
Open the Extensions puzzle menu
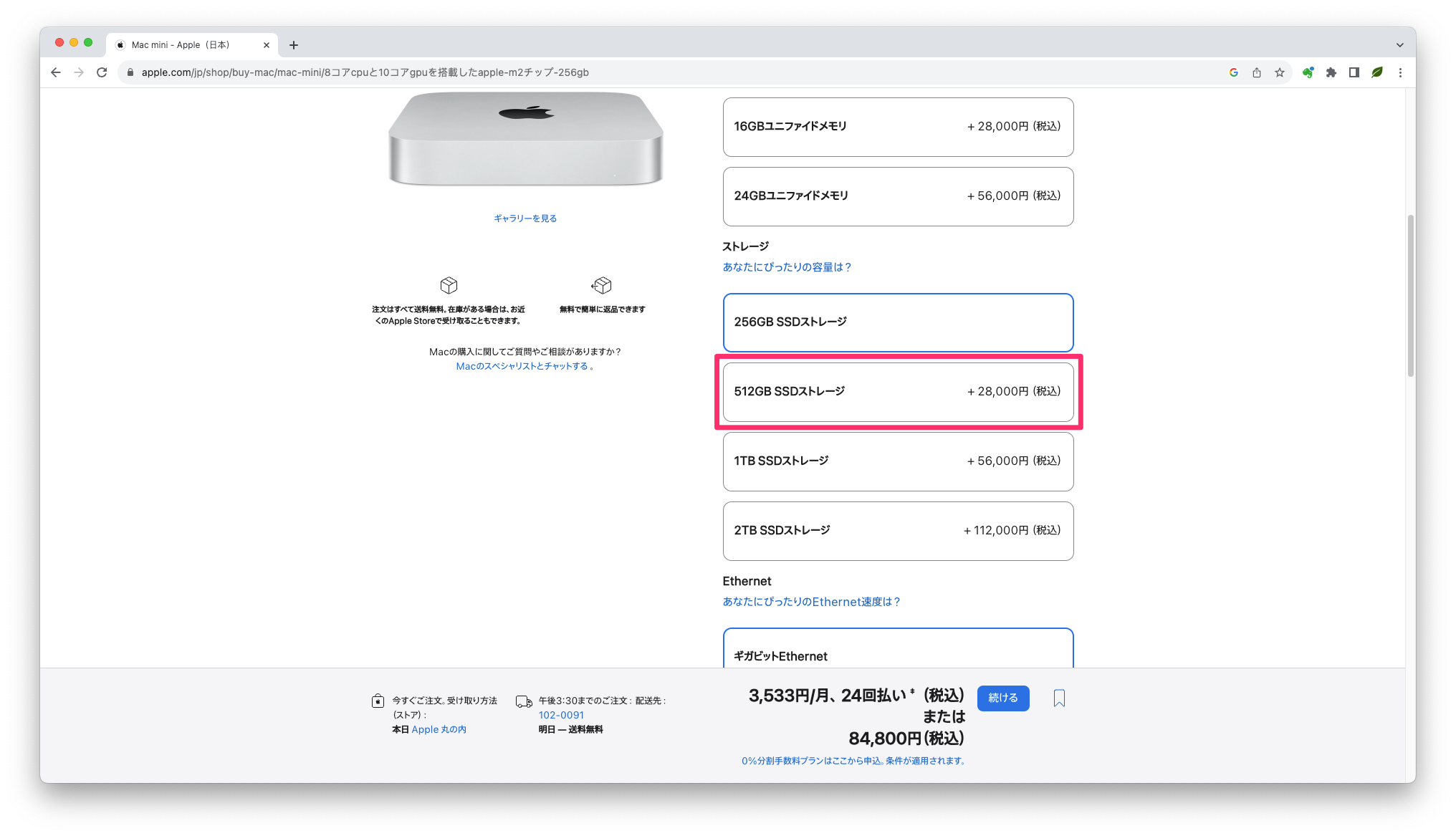coord(1331,72)
